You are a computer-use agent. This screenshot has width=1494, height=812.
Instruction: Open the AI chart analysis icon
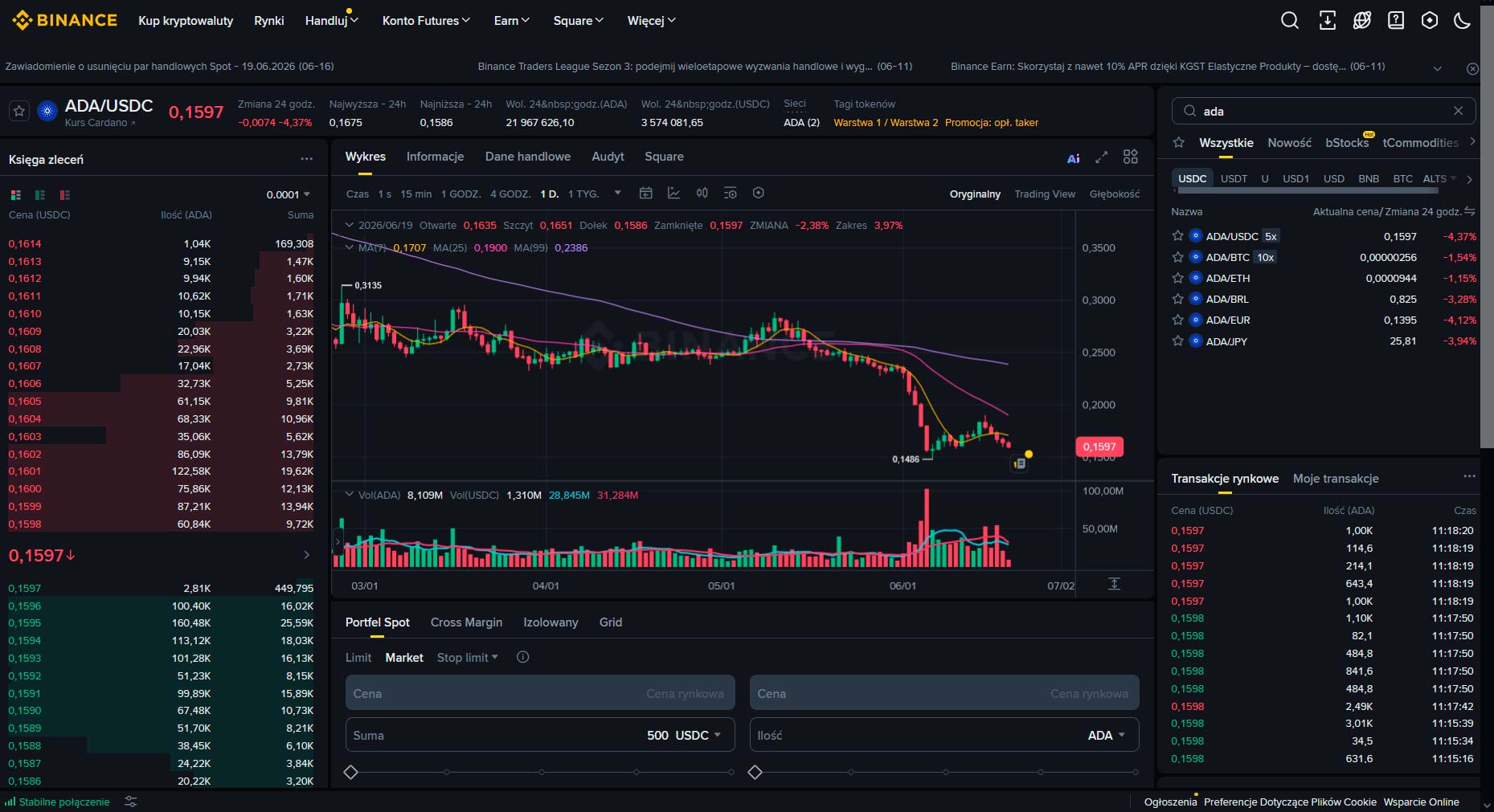[x=1073, y=158]
